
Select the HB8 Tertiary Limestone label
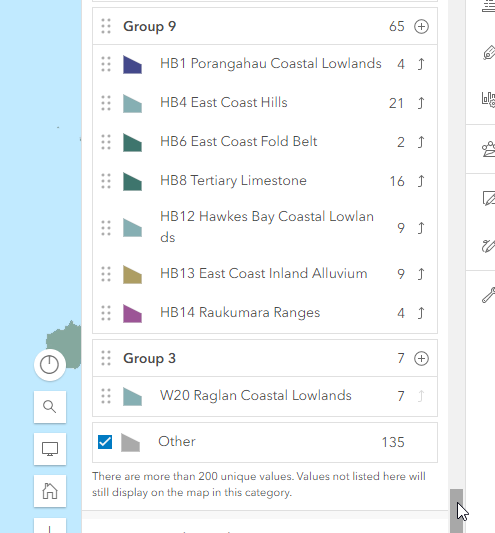[233, 181]
